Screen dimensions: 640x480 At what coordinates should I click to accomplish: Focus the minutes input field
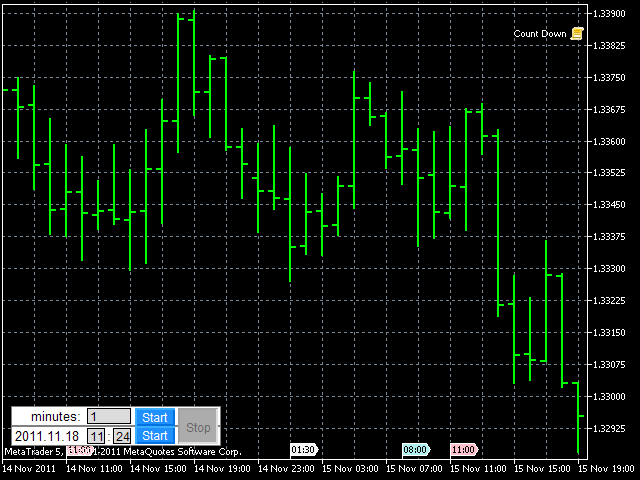coord(109,416)
